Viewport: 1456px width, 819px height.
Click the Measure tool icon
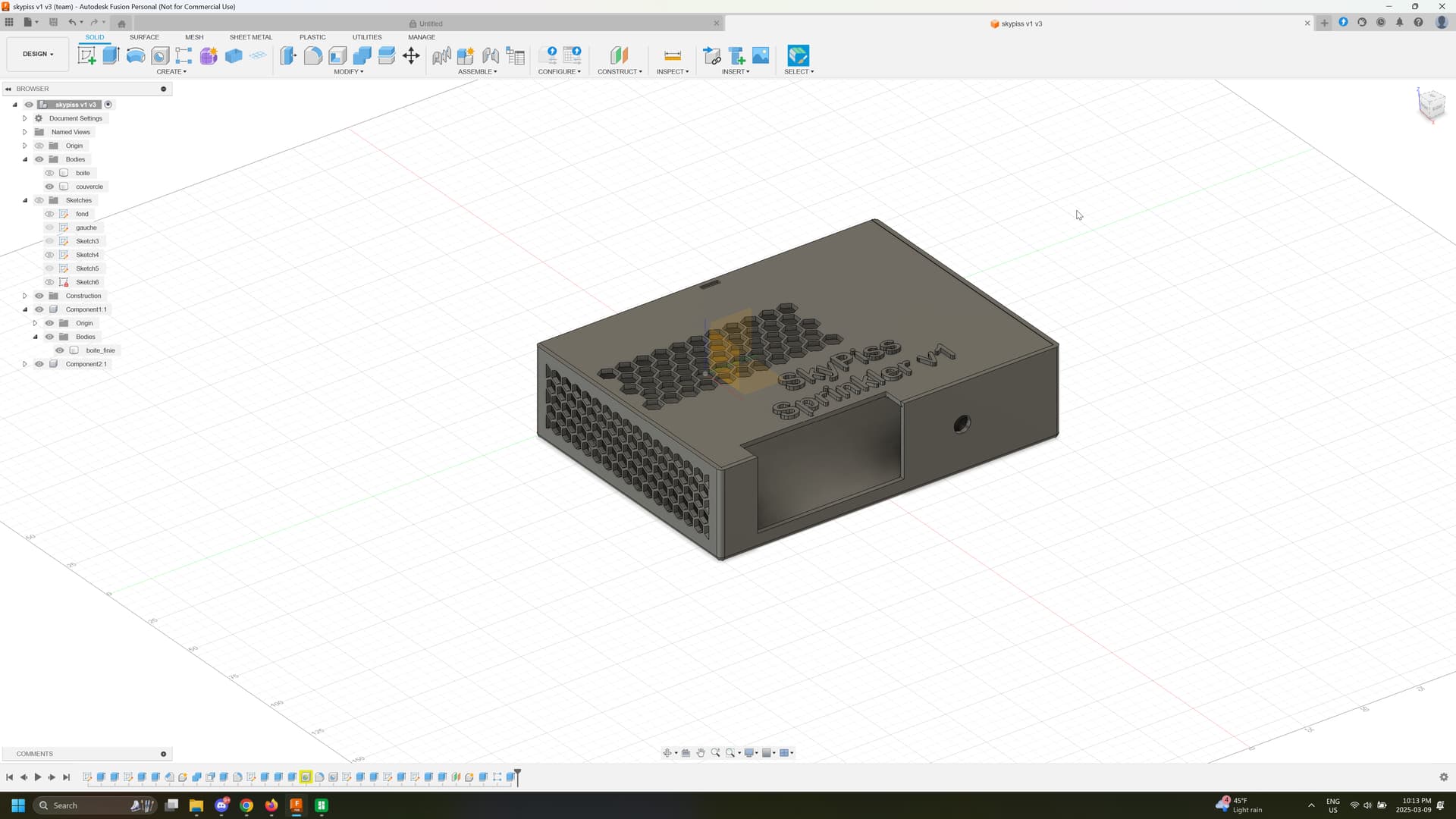pos(672,55)
